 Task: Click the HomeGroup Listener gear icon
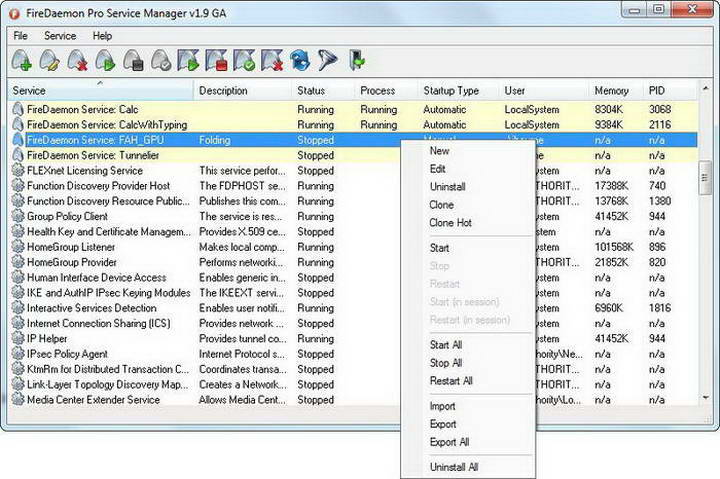(x=18, y=247)
